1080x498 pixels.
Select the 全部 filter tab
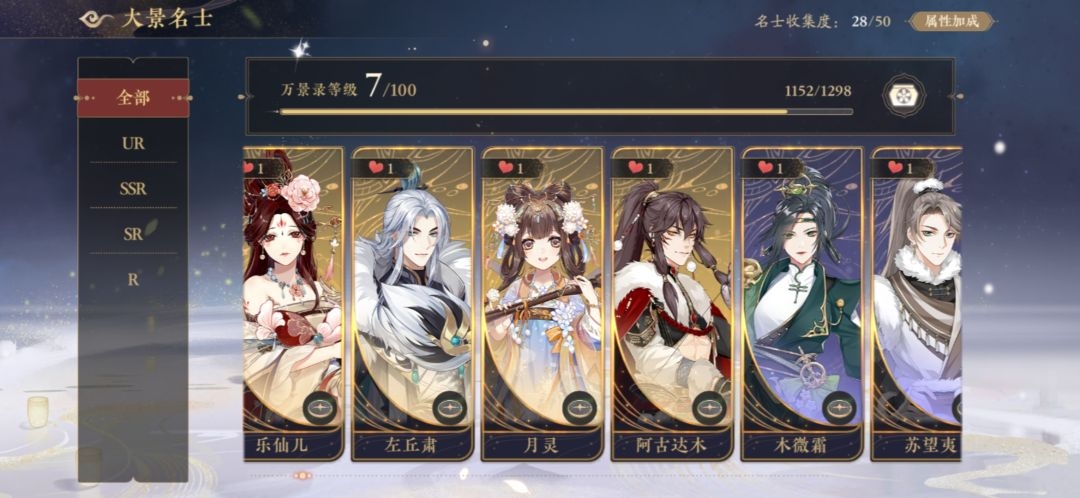coord(133,98)
